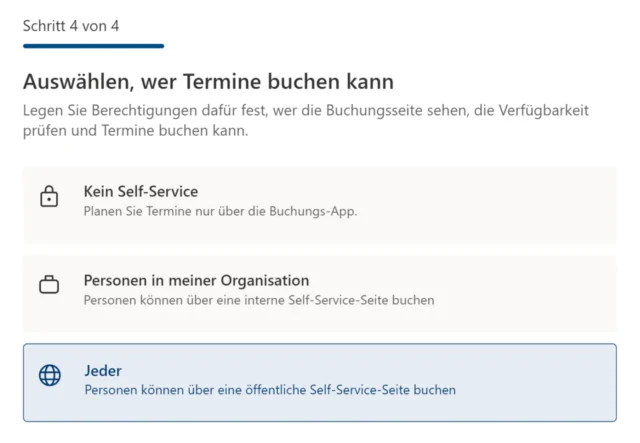640x443 pixels.
Task: Click the blue step progress bar
Action: click(x=93, y=46)
